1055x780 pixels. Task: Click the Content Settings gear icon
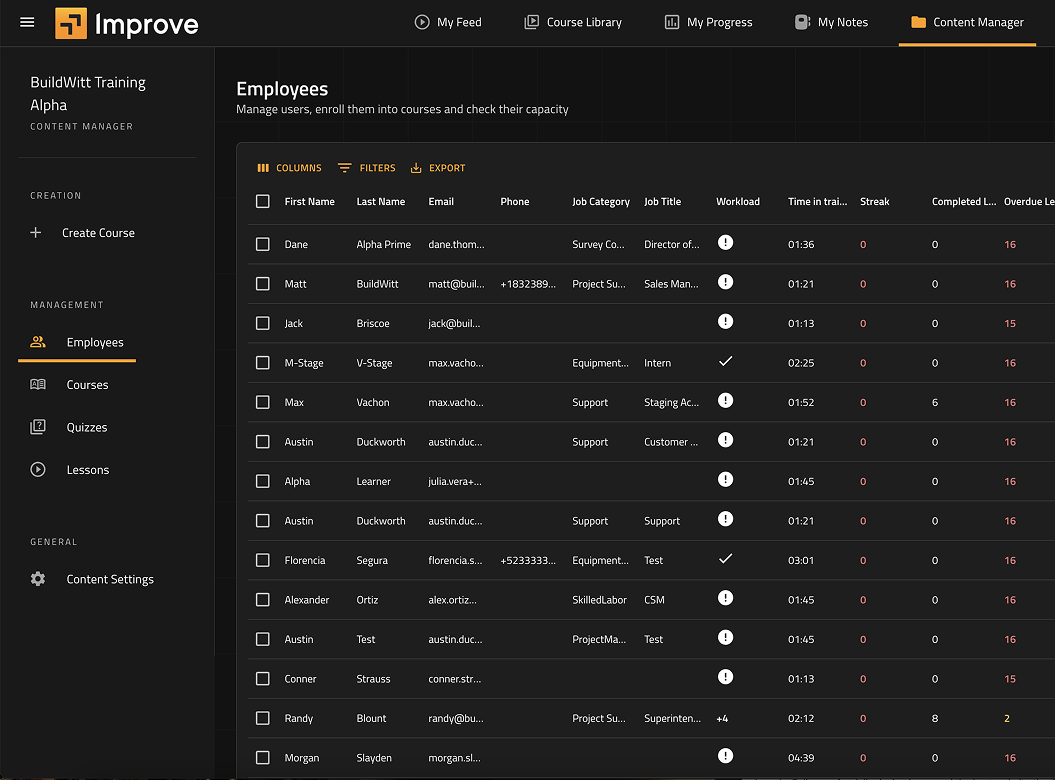38,579
